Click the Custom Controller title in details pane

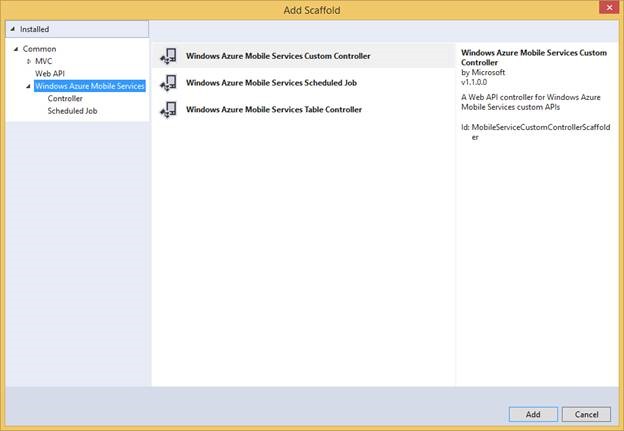click(534, 57)
